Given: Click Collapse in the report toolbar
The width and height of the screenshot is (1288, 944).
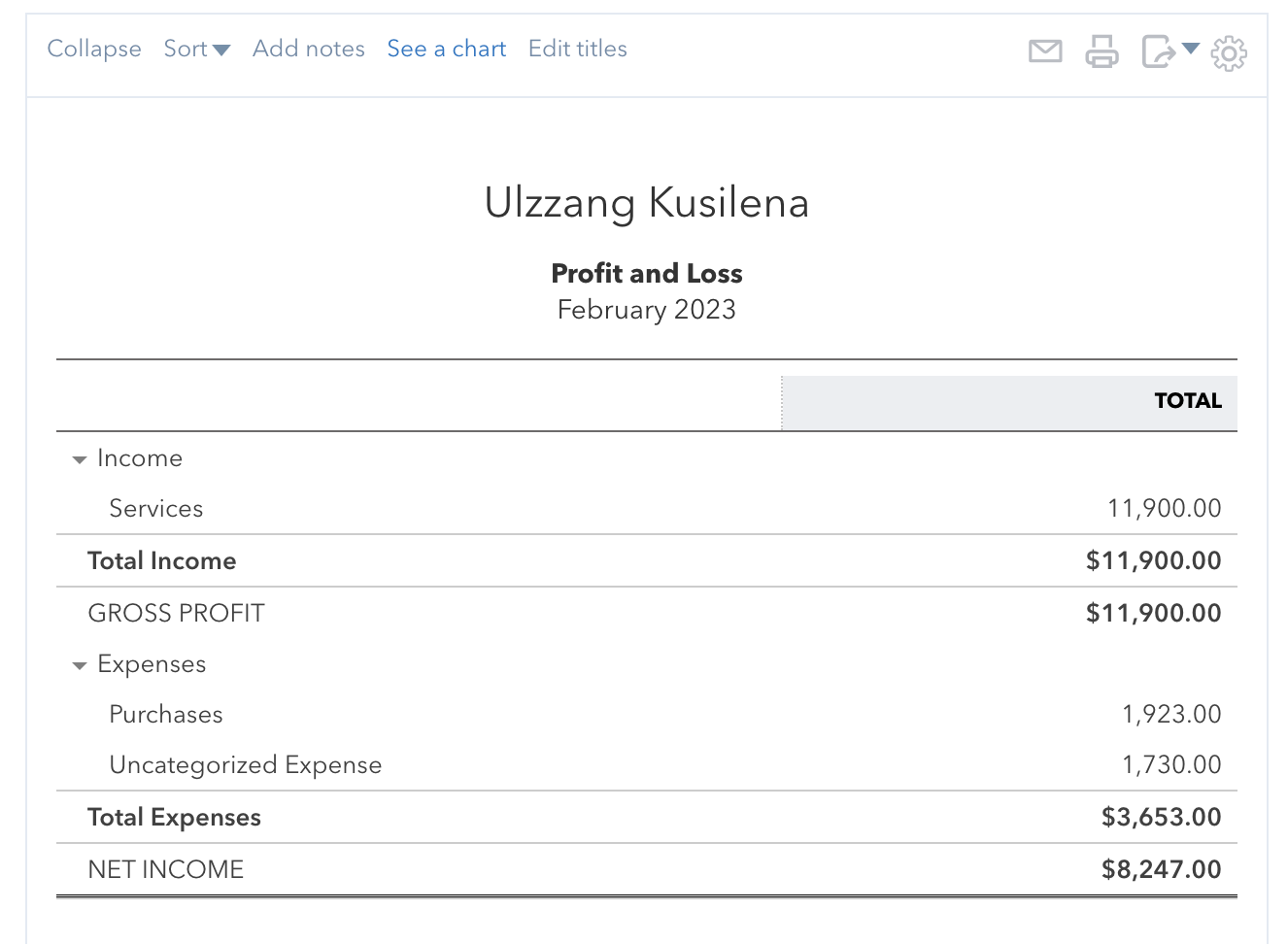Looking at the screenshot, I should [x=94, y=49].
